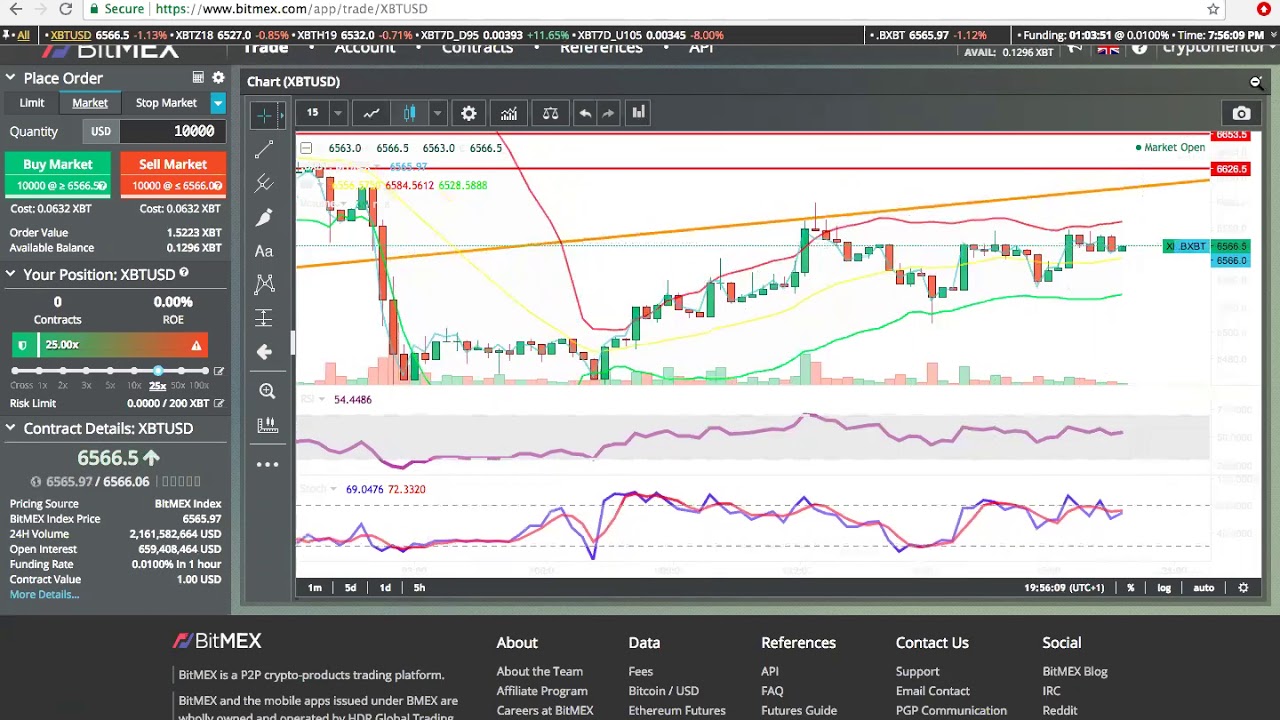Open chart properties gear in toolbar
Image resolution: width=1280 pixels, height=720 pixels.
click(x=469, y=113)
